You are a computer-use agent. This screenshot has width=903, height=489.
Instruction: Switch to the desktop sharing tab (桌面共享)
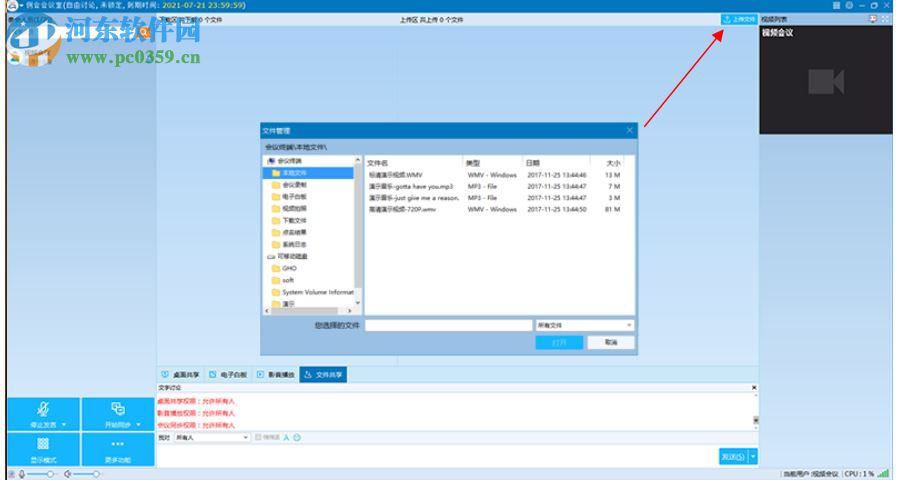pos(180,375)
